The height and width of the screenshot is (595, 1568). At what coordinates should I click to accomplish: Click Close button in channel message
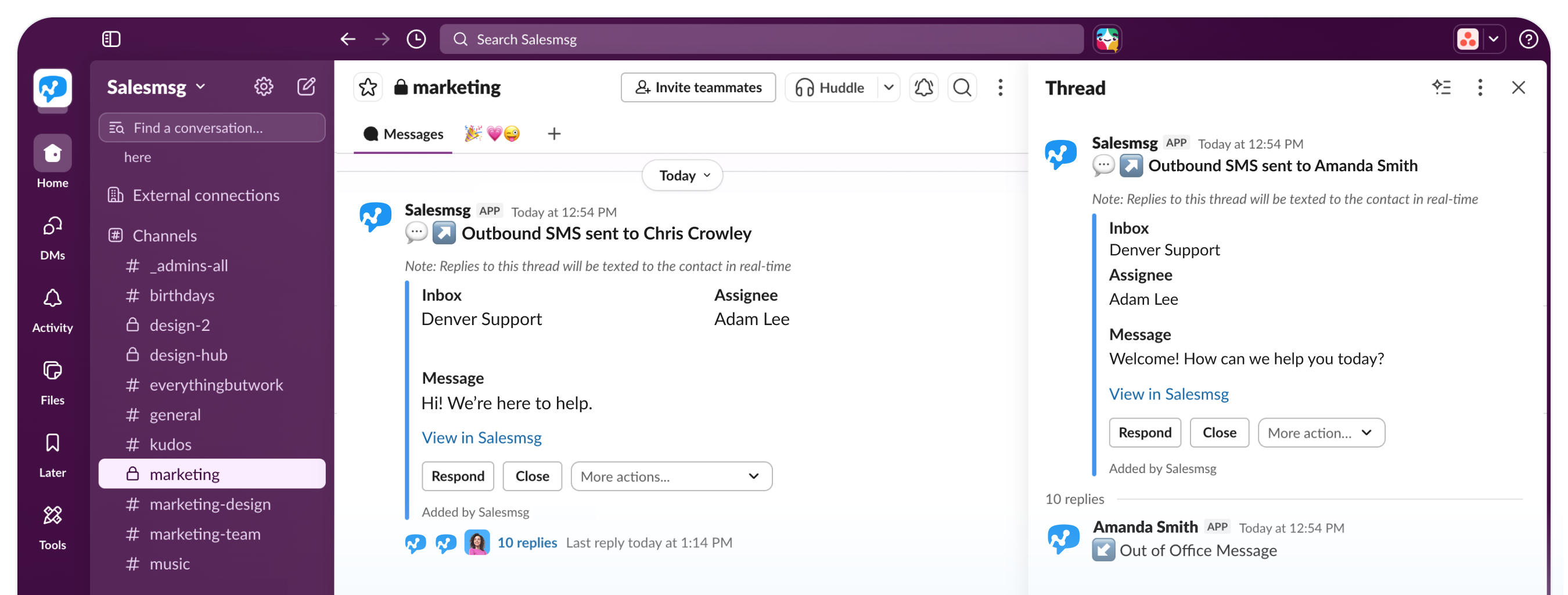533,477
